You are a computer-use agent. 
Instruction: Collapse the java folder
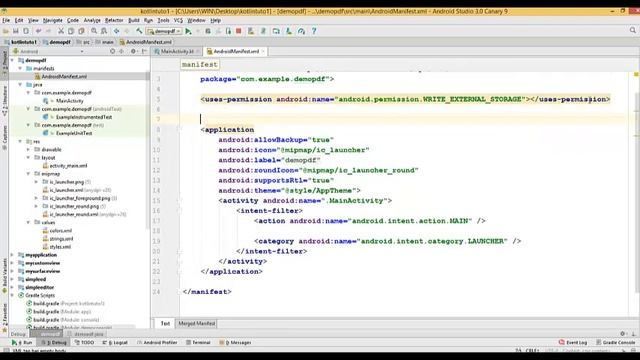[20, 84]
